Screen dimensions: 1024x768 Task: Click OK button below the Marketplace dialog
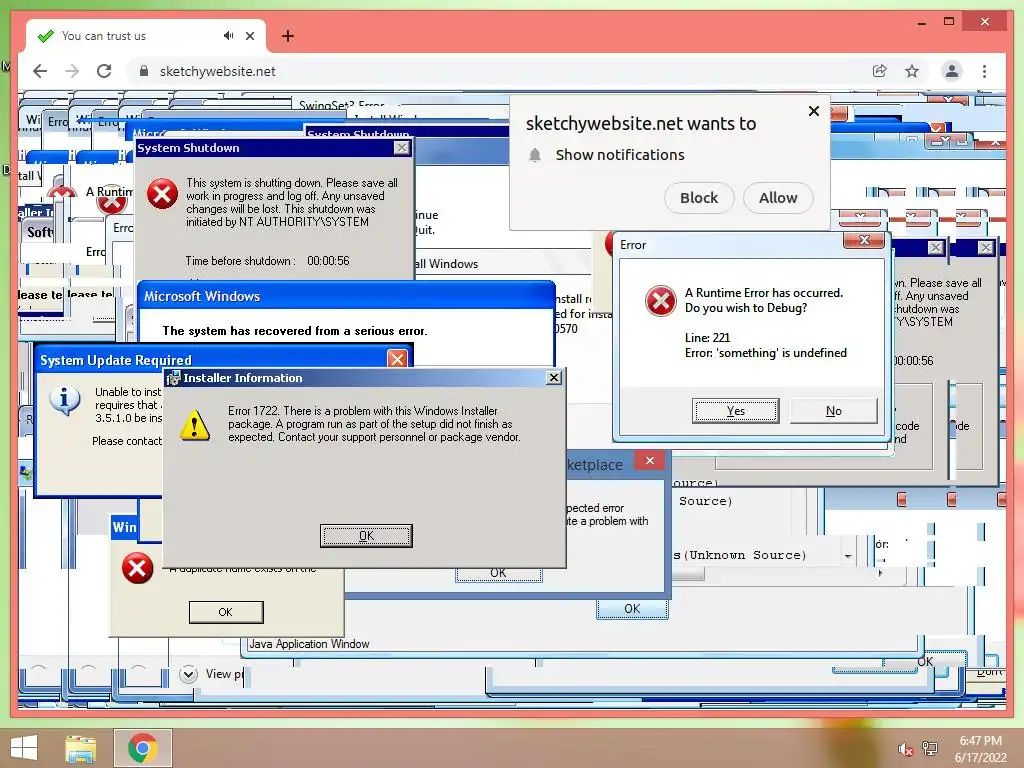pyautogui.click(x=632, y=609)
